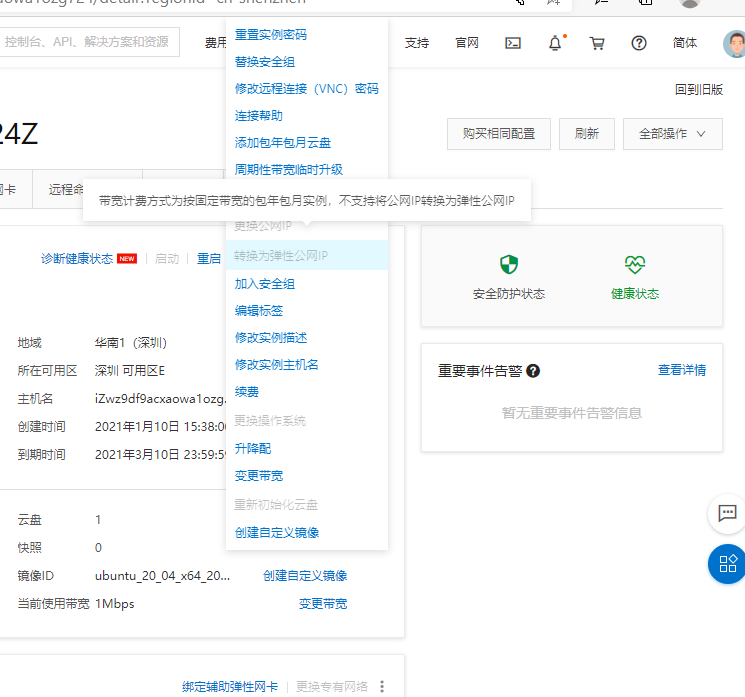Screen dimensions: 745x697
Task: Focus the top search input field
Action: [x=88, y=42]
